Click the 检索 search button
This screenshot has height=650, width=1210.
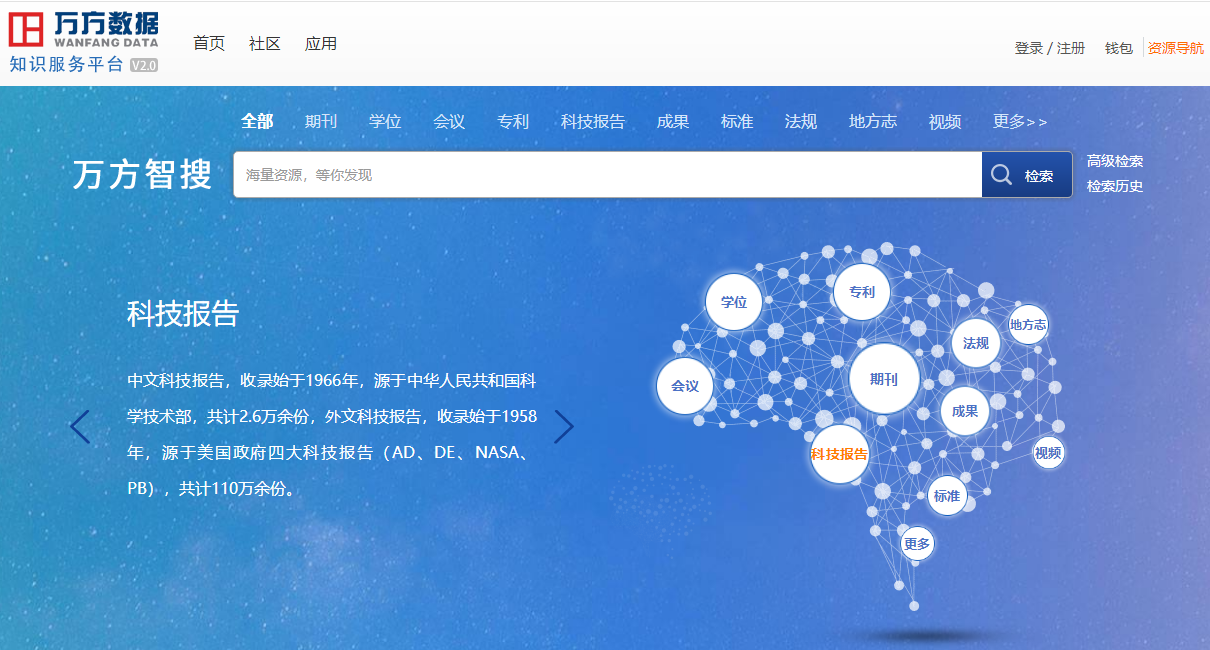click(1027, 175)
